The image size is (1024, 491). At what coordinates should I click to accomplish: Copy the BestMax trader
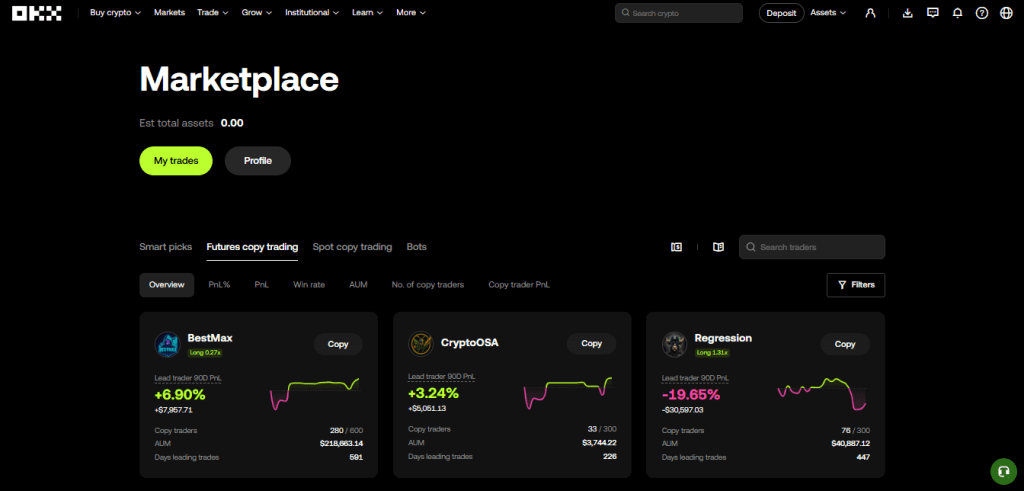338,344
